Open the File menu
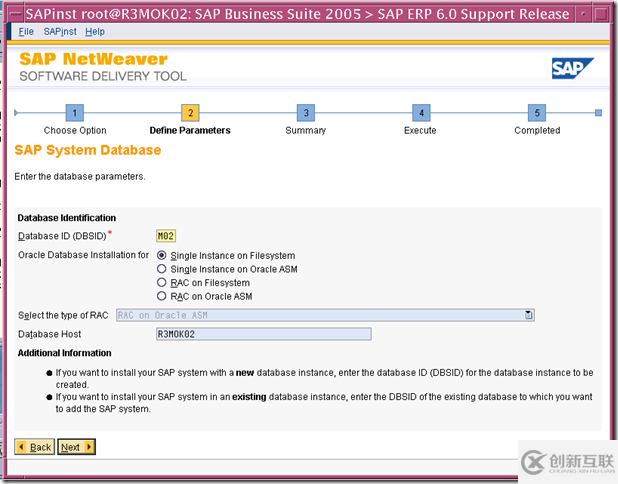 tap(26, 32)
